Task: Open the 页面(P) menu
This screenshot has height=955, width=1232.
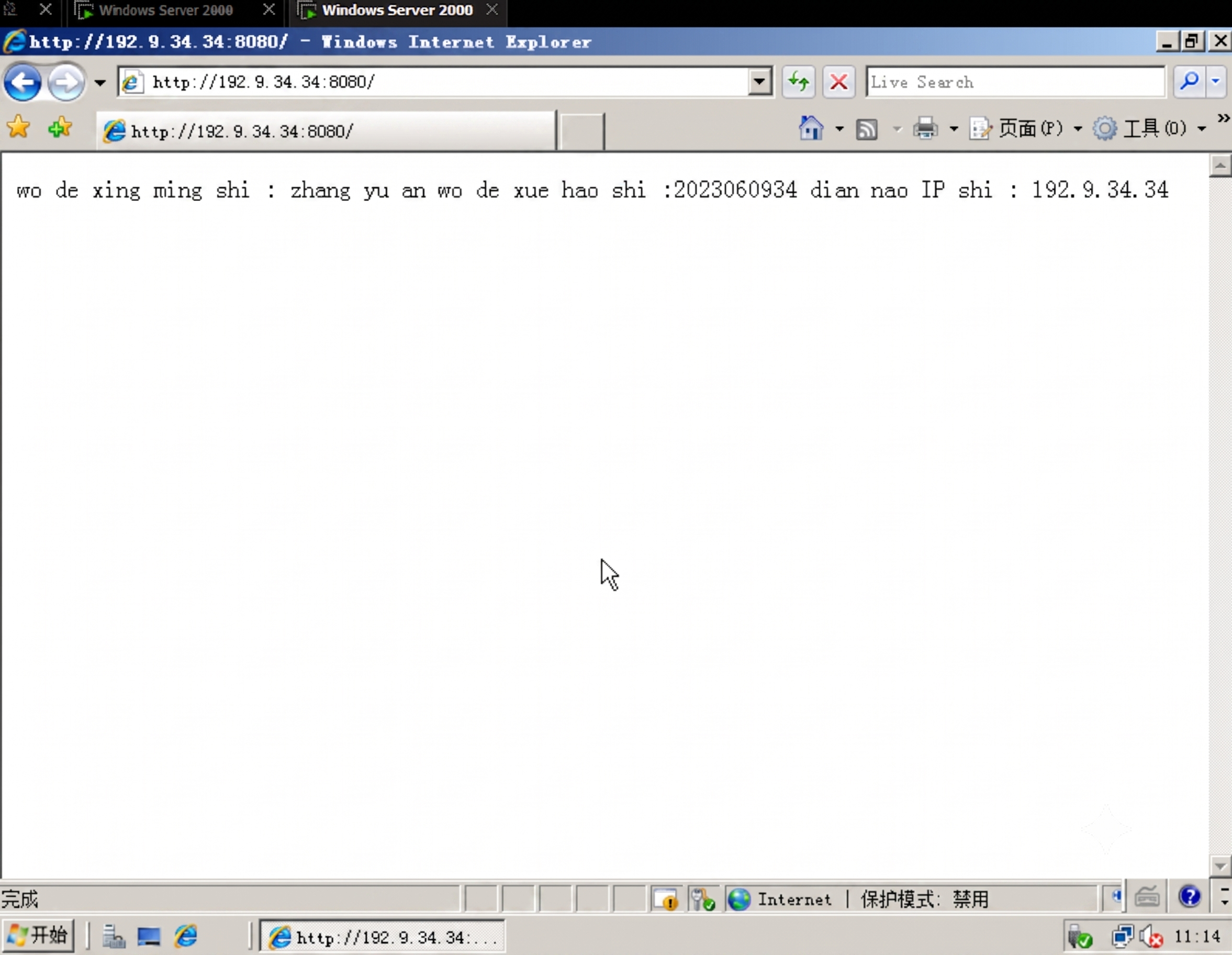Action: click(x=1026, y=129)
